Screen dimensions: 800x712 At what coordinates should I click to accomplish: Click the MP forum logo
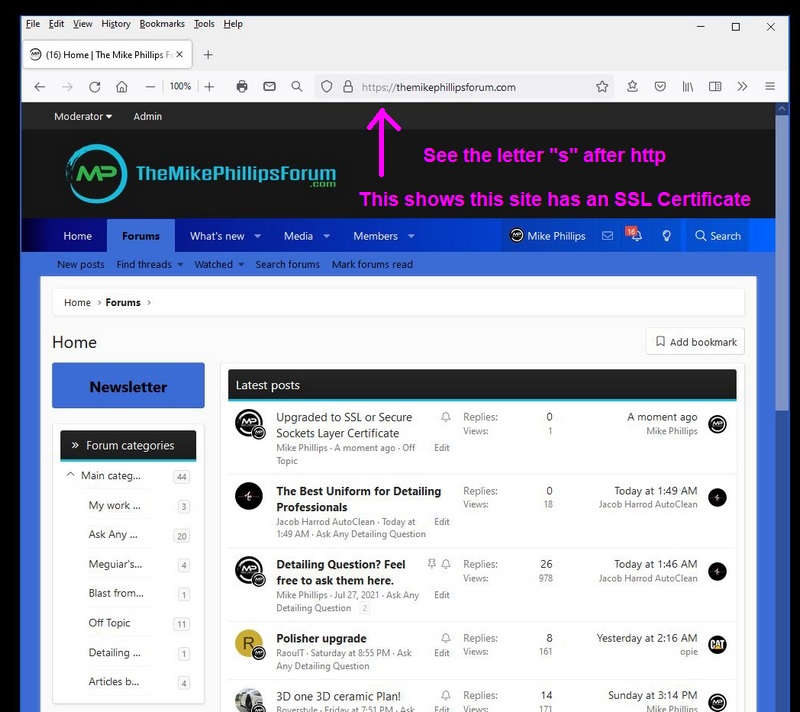pos(201,173)
